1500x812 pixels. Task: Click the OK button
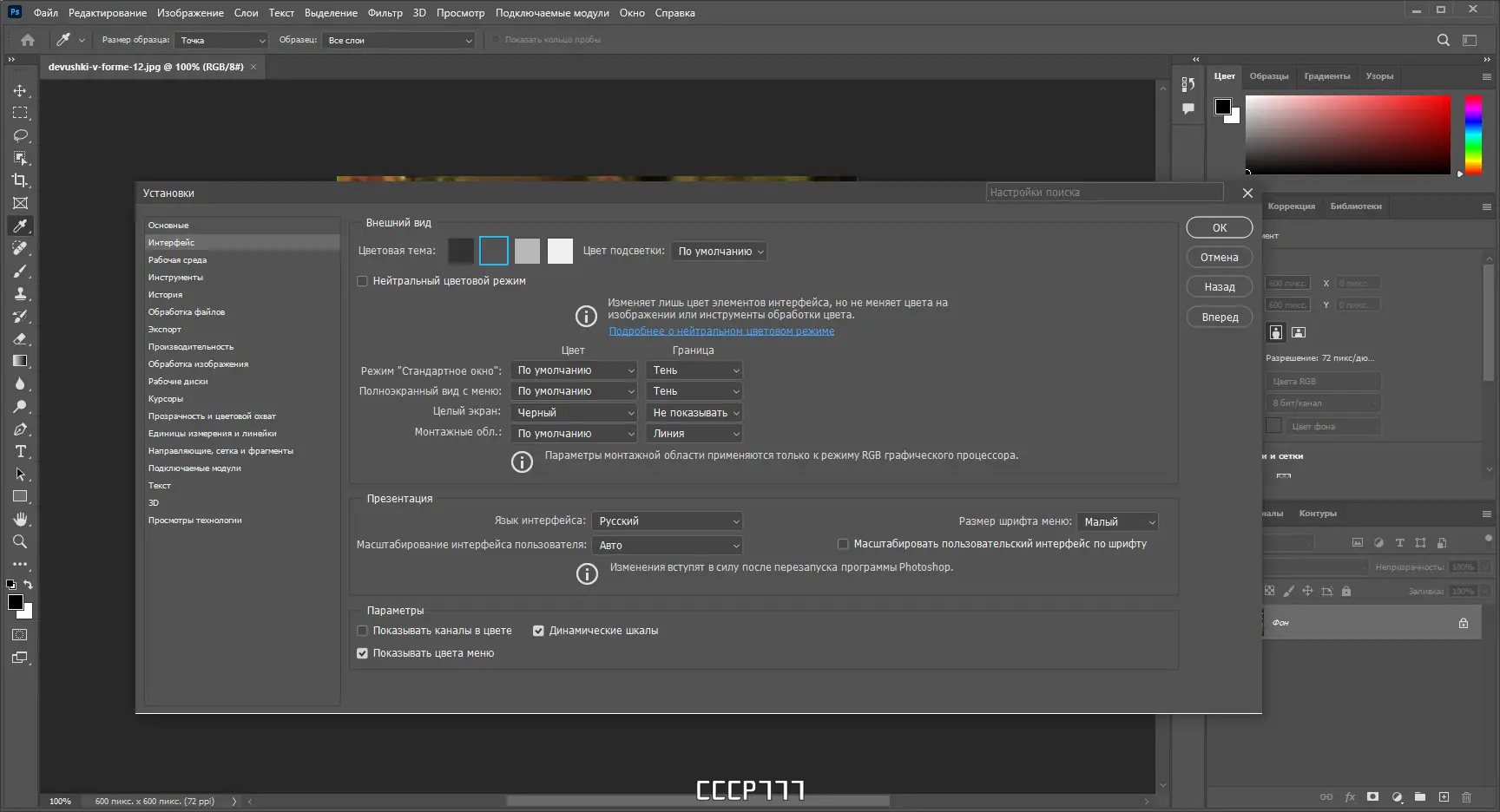pos(1219,226)
